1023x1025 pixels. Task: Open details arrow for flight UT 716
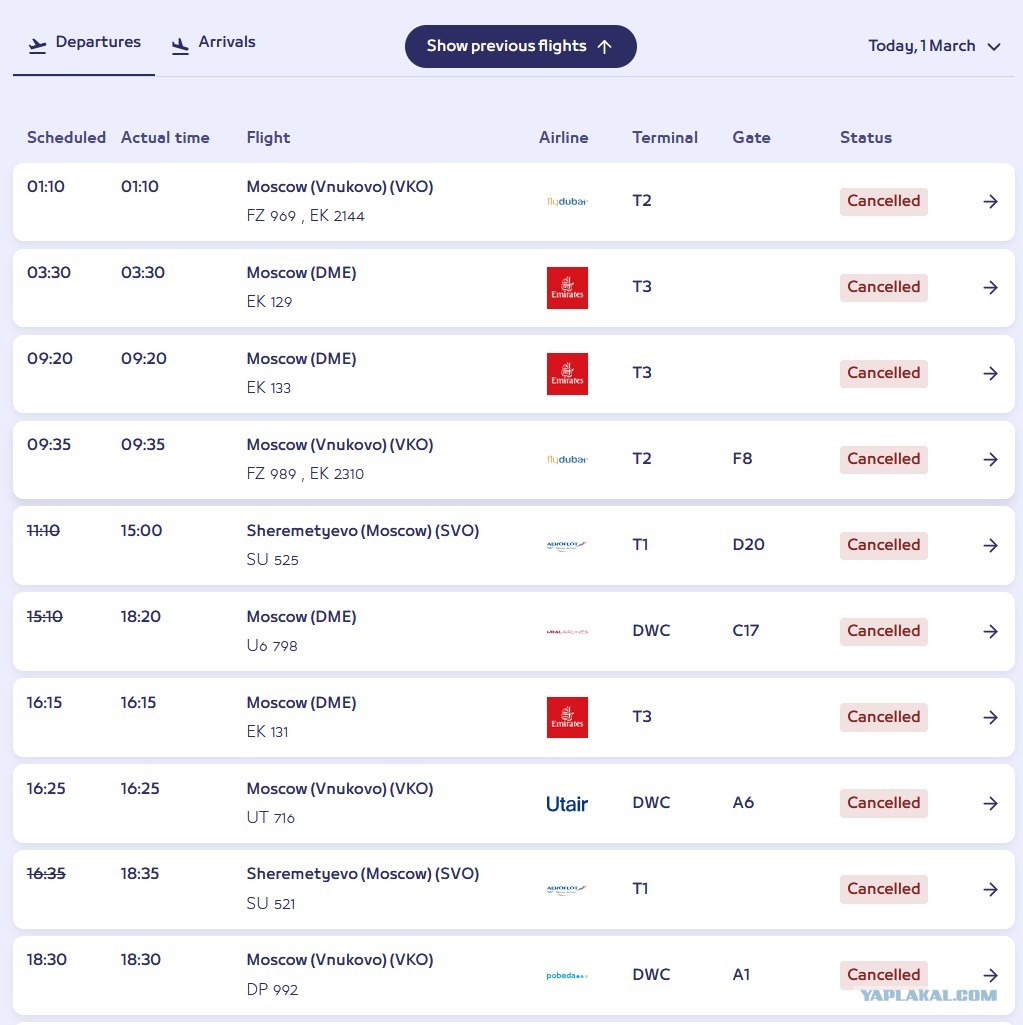pos(990,803)
